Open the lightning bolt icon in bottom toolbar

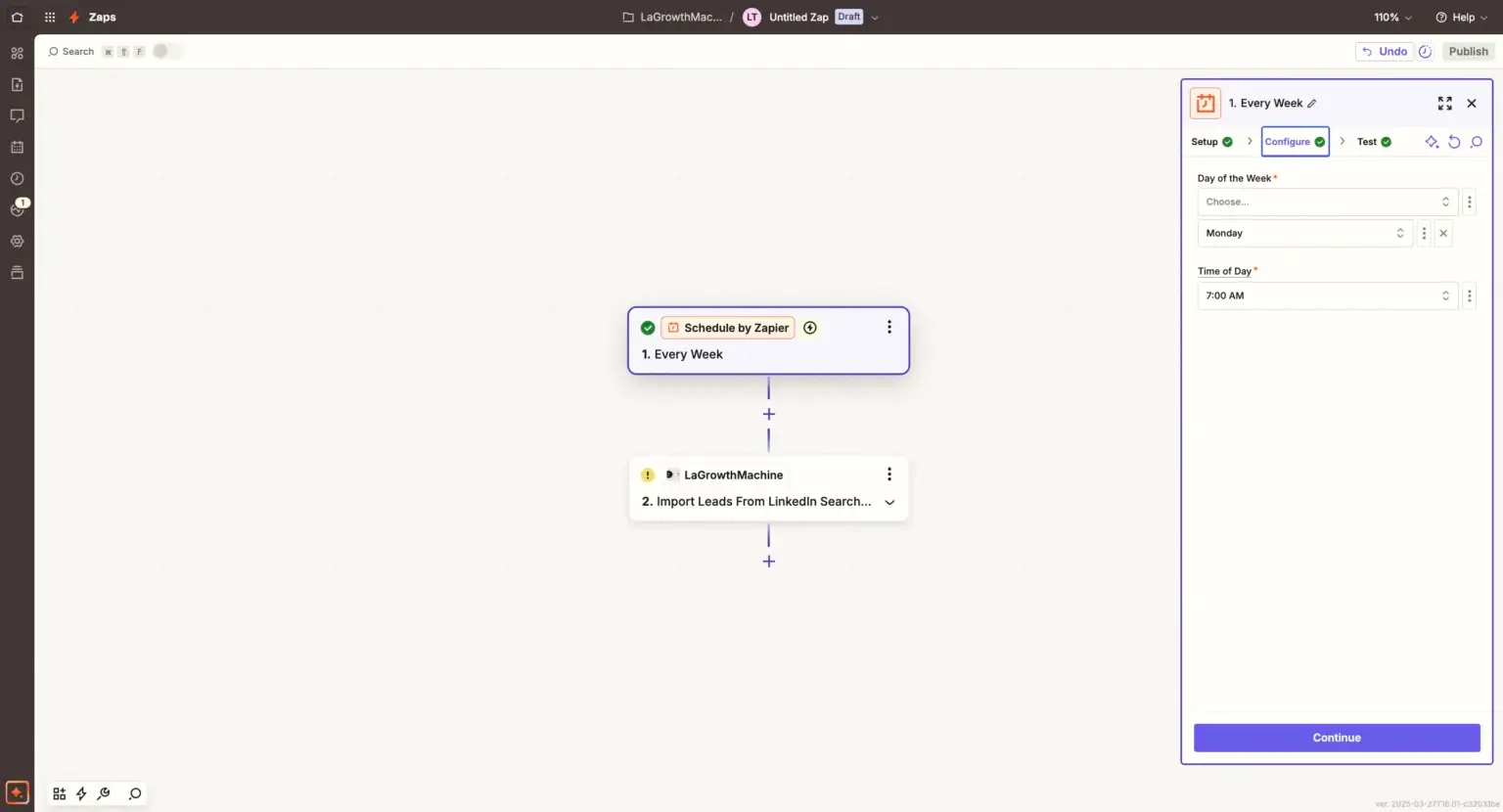(81, 793)
